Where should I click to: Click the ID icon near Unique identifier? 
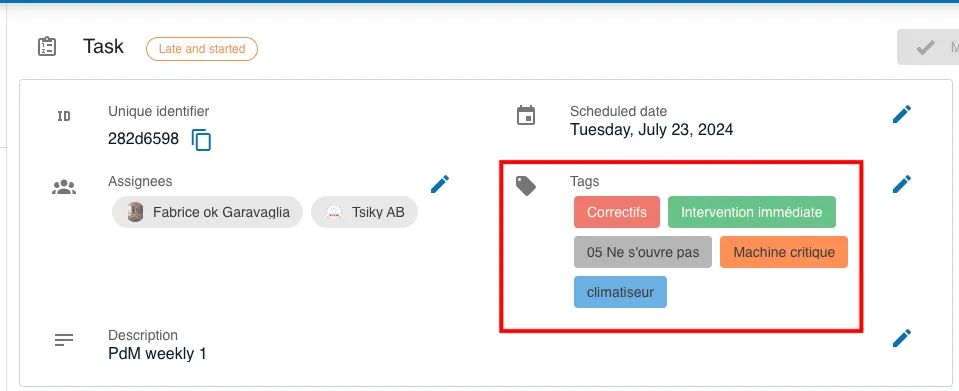[x=64, y=116]
